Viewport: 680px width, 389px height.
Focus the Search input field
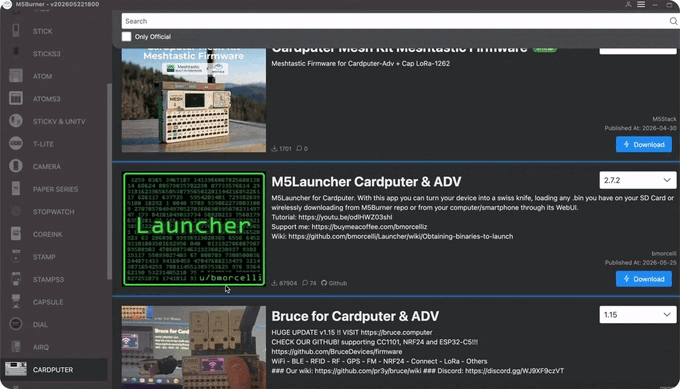tap(395, 21)
